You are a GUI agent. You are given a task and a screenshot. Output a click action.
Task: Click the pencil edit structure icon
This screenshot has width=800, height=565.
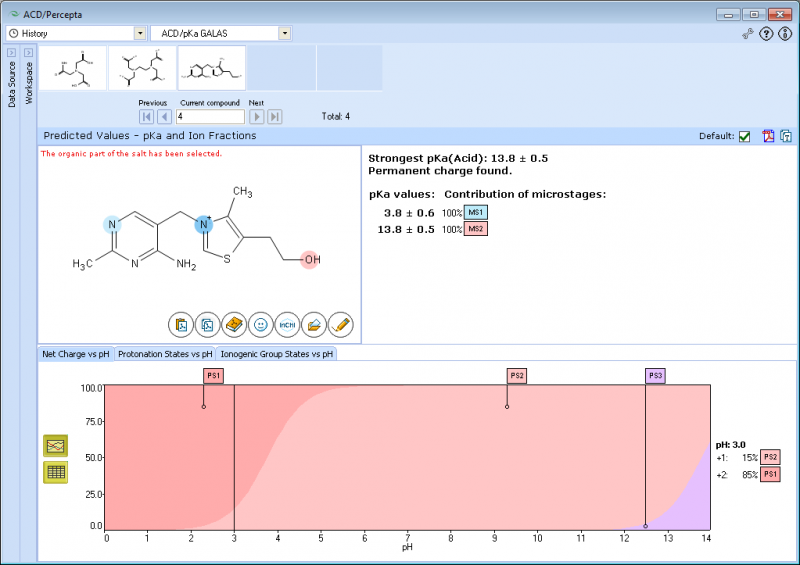340,325
